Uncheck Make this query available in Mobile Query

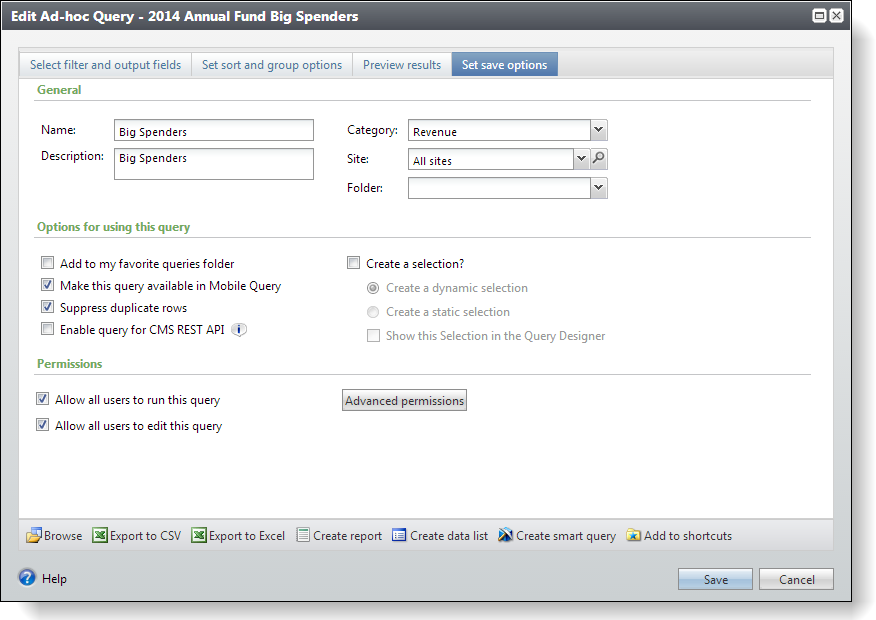pyautogui.click(x=47, y=285)
